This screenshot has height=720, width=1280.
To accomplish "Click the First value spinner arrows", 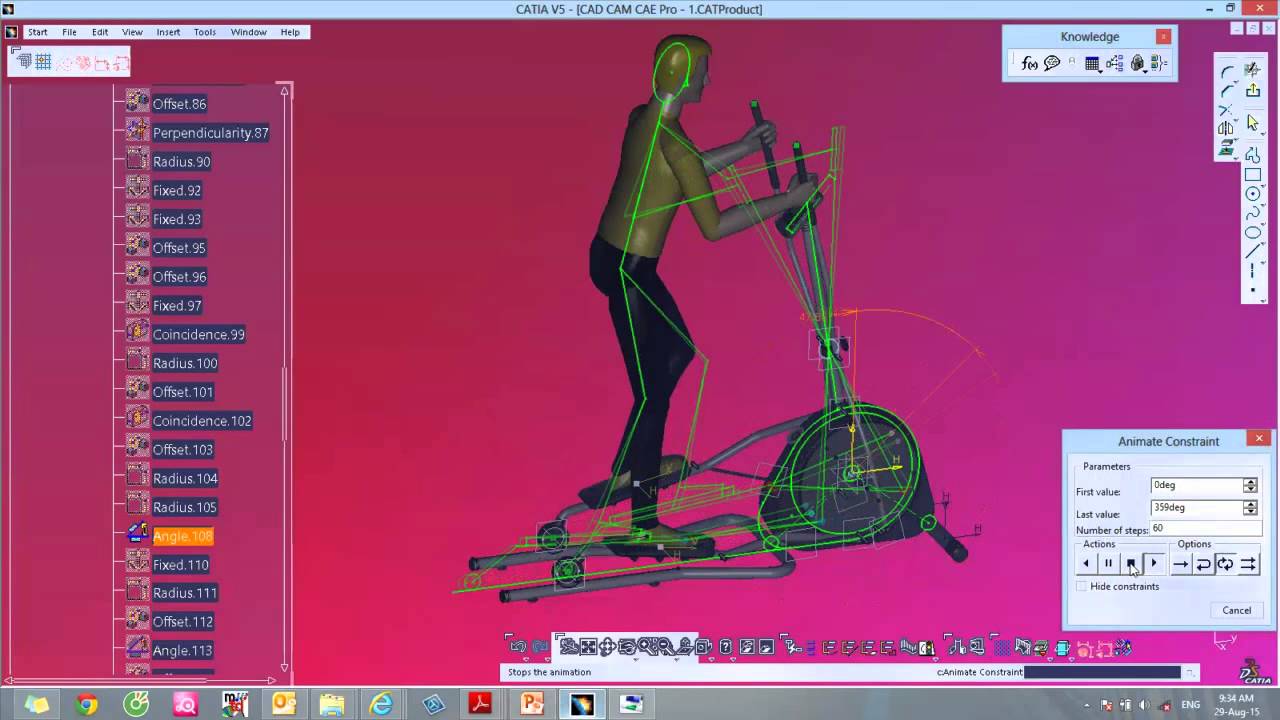I will [1250, 485].
